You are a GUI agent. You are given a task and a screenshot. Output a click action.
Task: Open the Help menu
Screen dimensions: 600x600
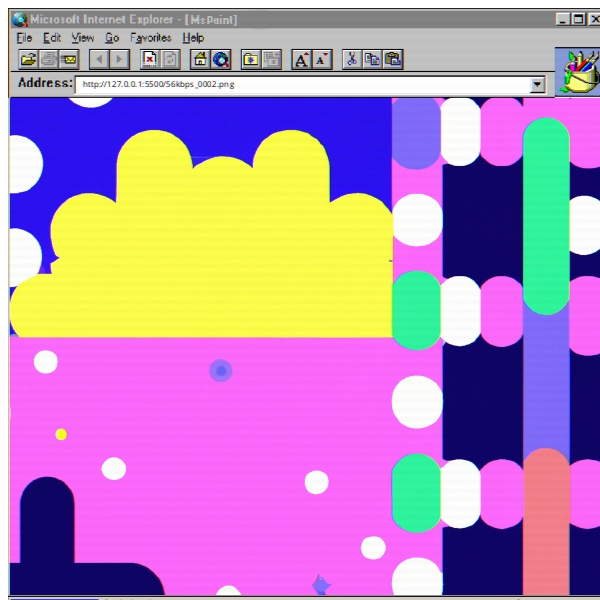click(193, 38)
